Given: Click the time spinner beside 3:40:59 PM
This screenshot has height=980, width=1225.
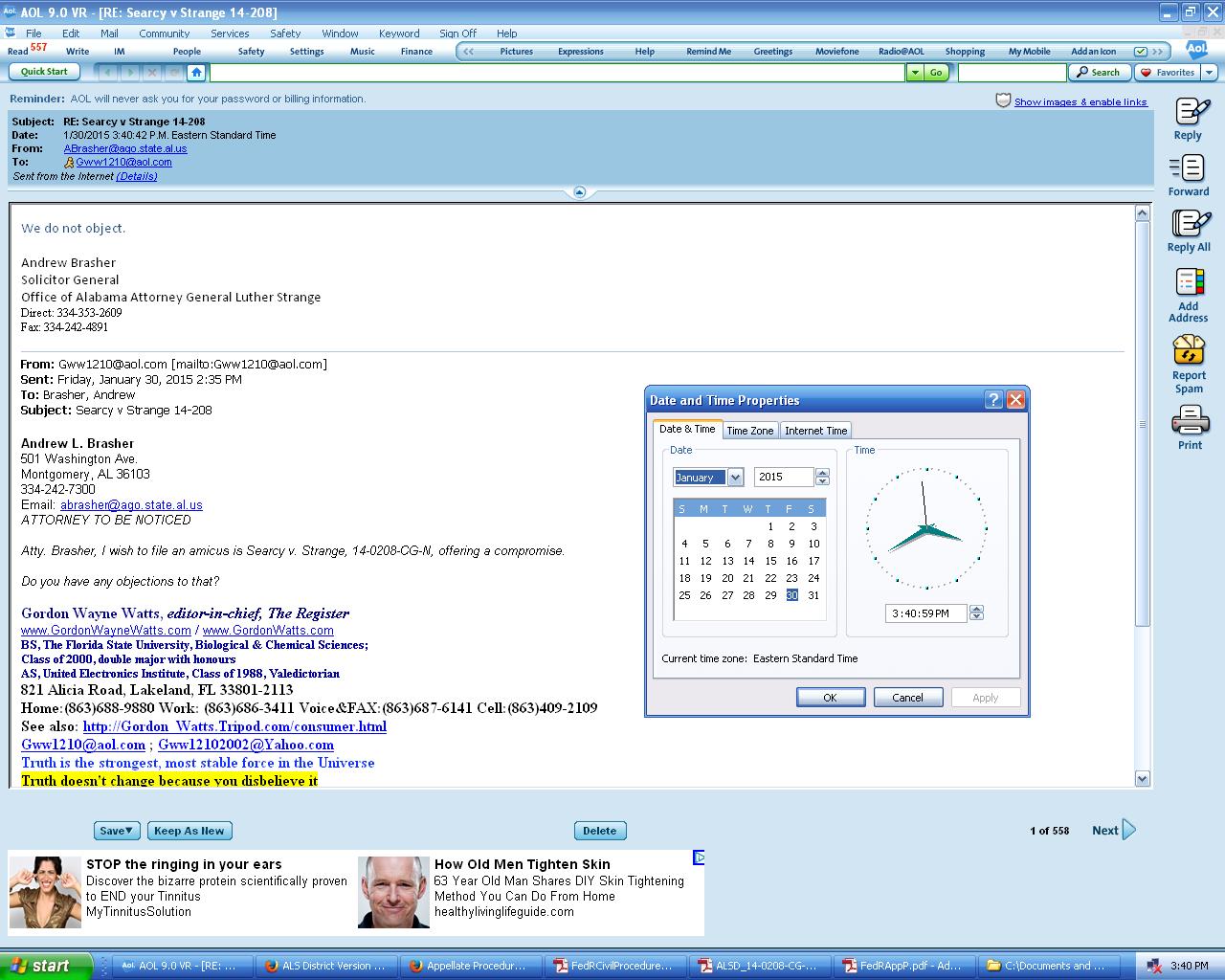Looking at the screenshot, I should tap(976, 613).
